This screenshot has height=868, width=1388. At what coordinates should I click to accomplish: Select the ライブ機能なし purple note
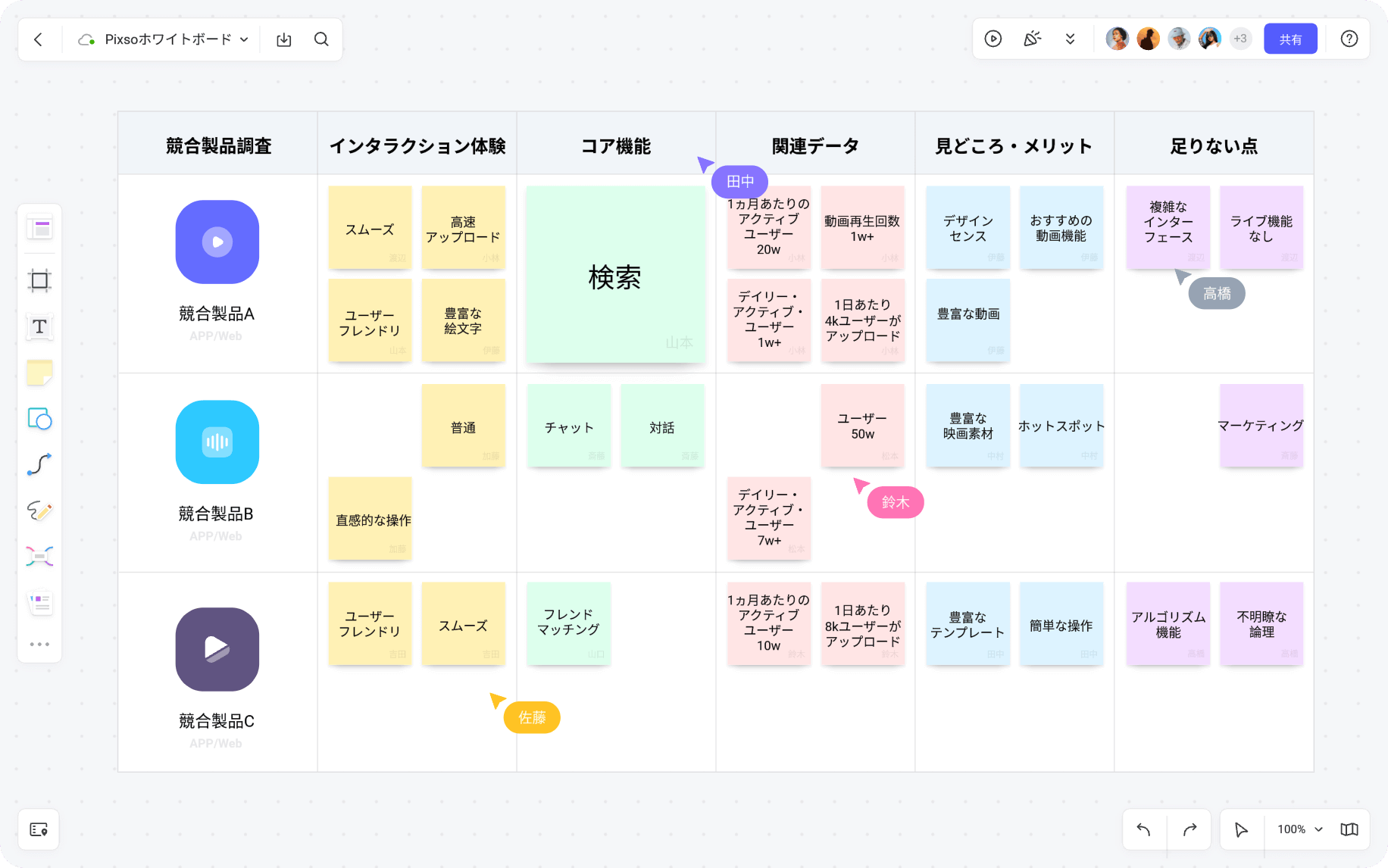pyautogui.click(x=1261, y=227)
